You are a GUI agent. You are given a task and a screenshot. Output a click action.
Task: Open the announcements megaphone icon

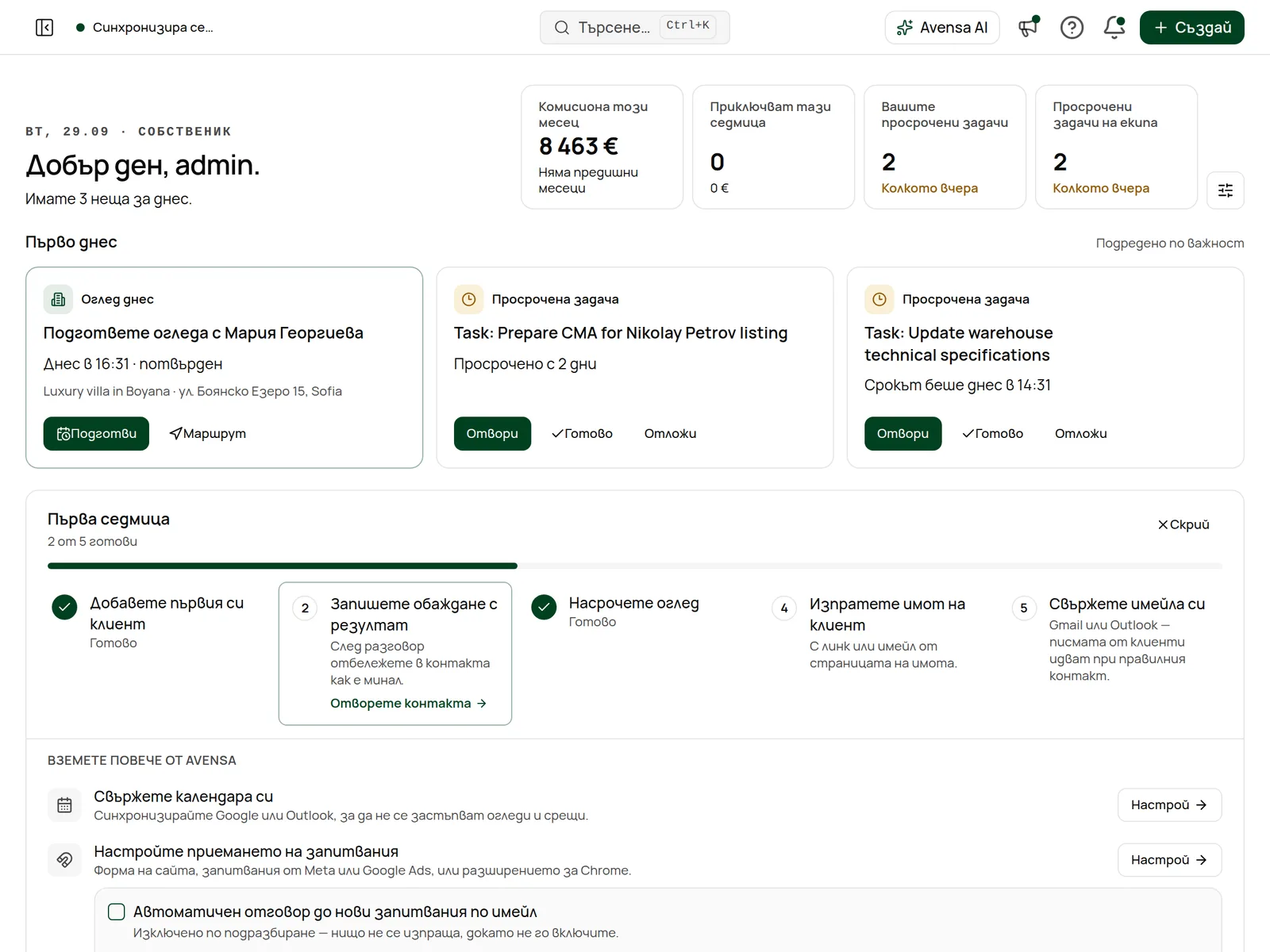(1029, 28)
